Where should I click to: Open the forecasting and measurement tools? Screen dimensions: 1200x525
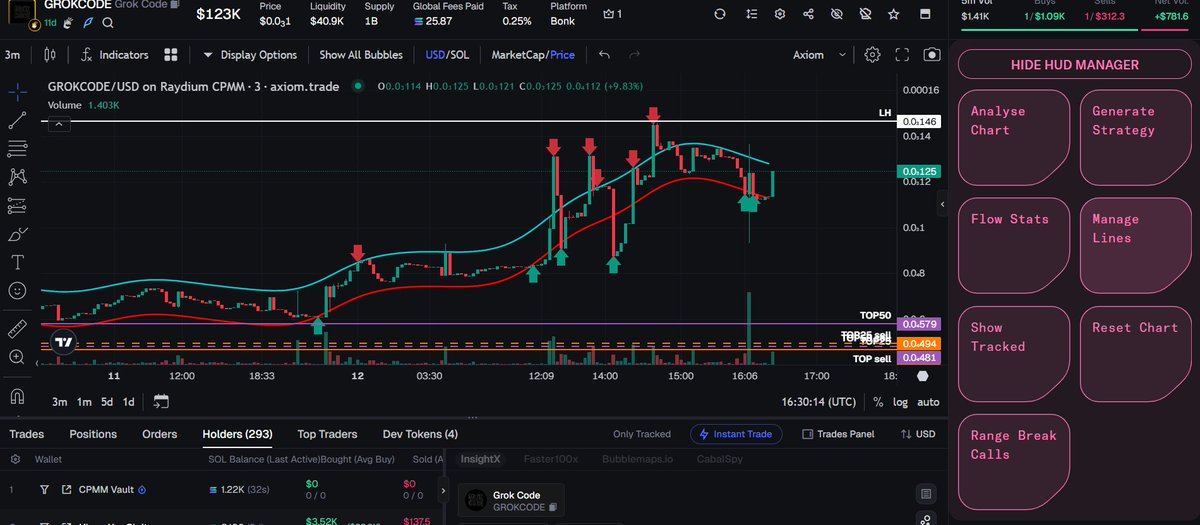pyautogui.click(x=17, y=206)
